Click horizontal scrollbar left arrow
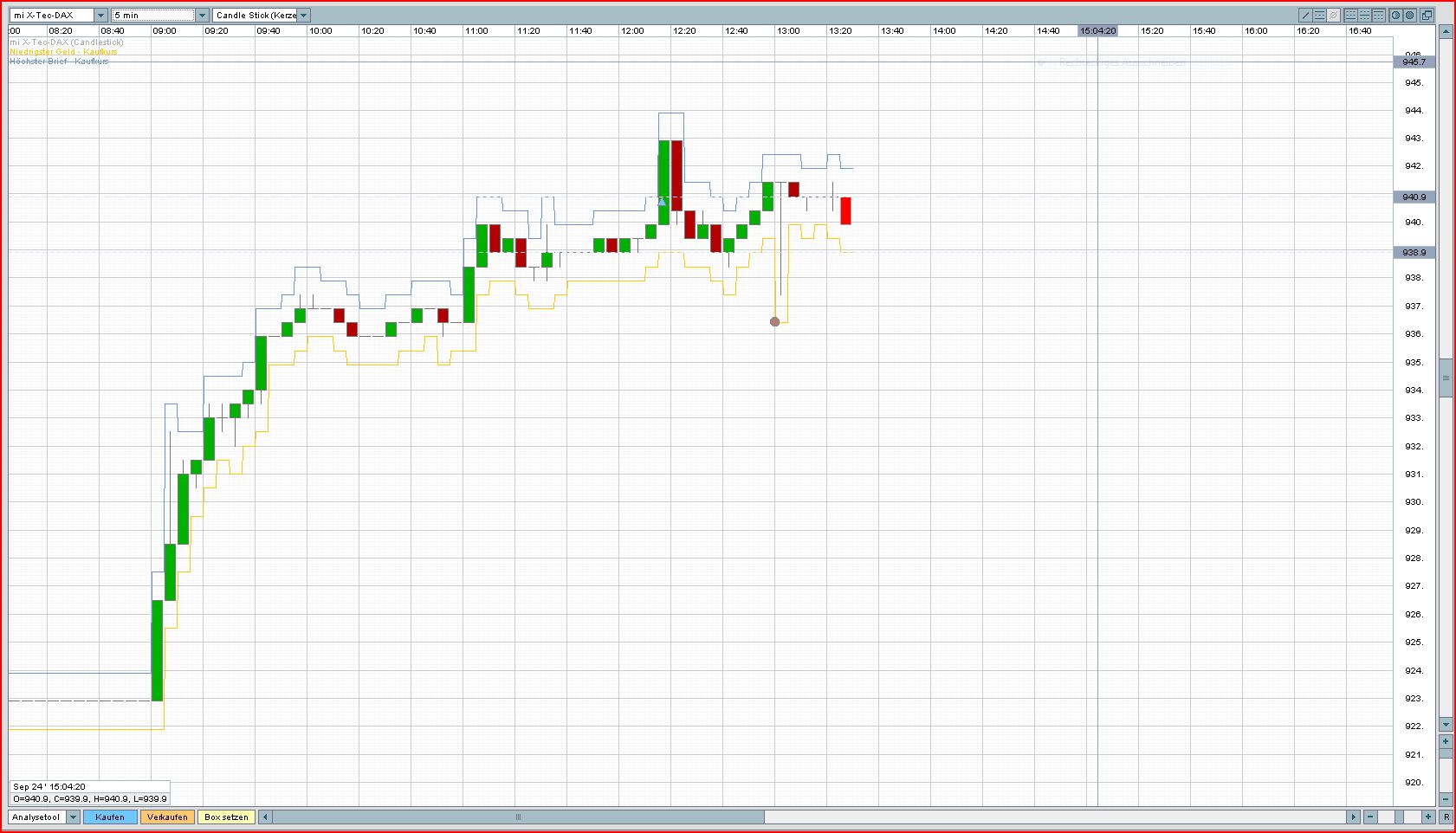 (265, 817)
